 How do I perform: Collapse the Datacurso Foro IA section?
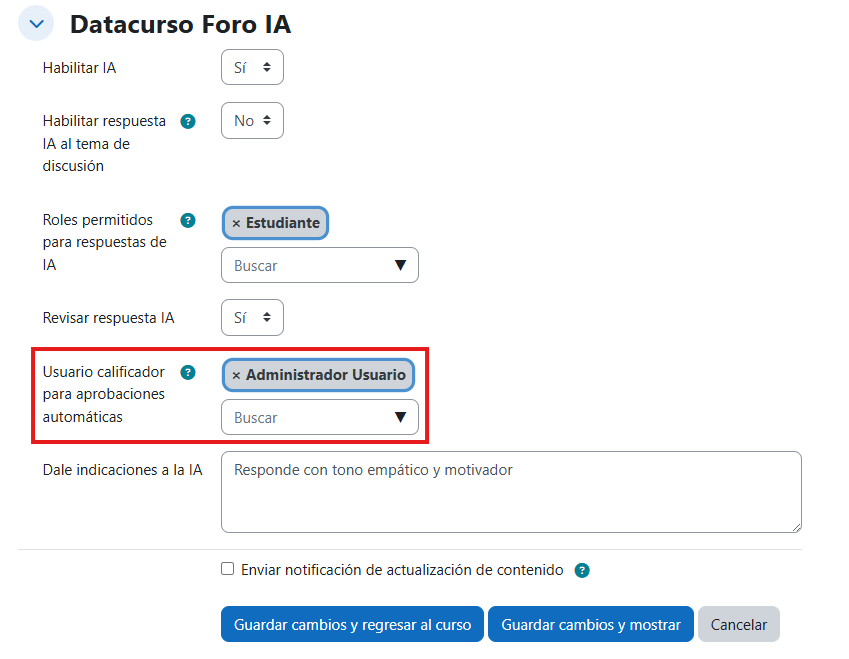(x=34, y=22)
